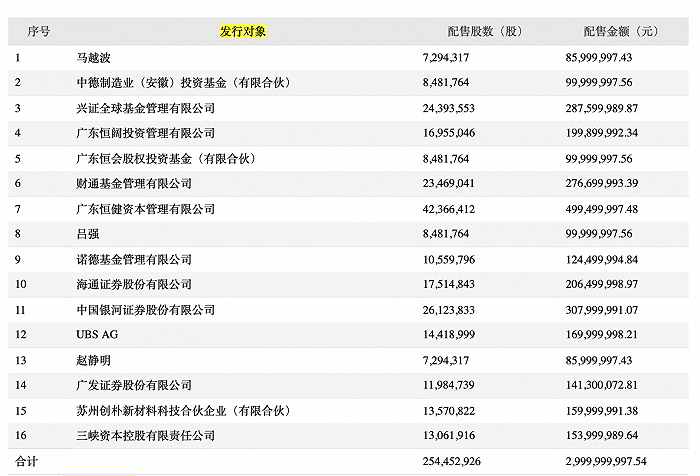Select 广东恒会股权投资基金（有限合伙）
Screen dimensions: 700x476
pyautogui.click(x=166, y=159)
